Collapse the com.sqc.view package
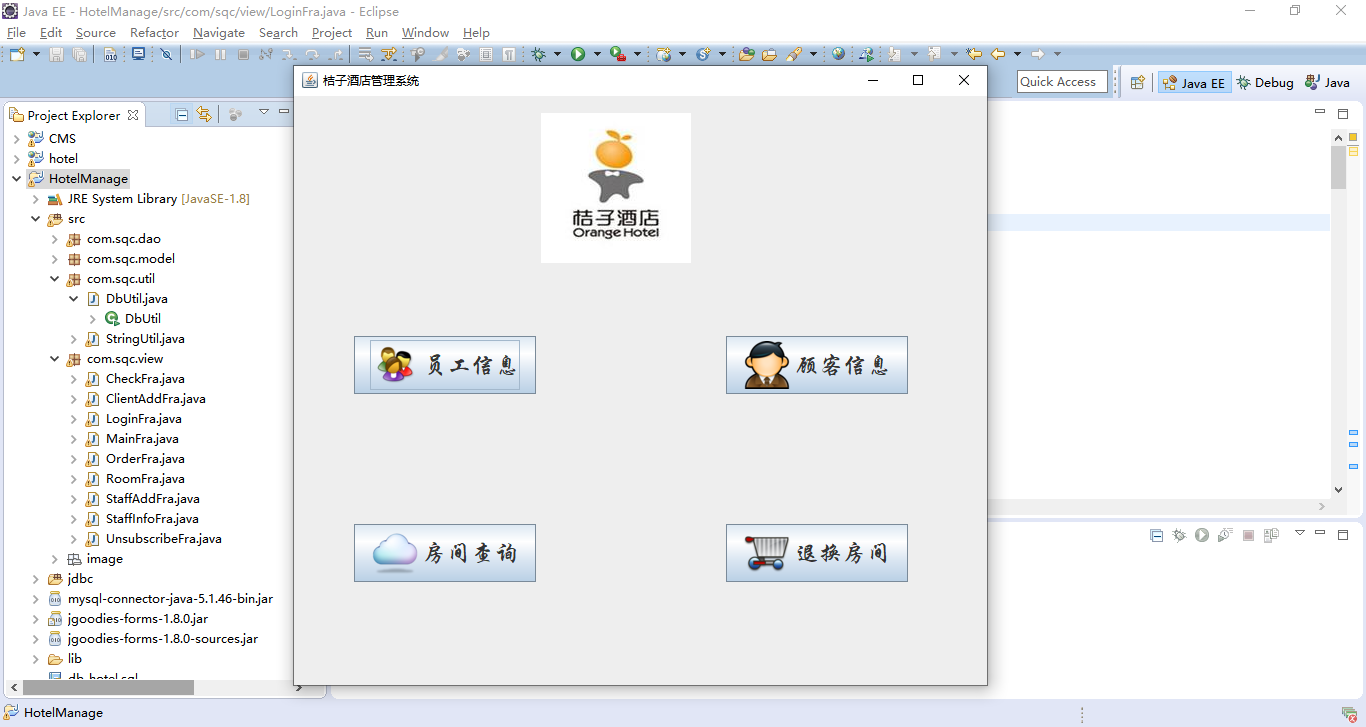 point(55,359)
